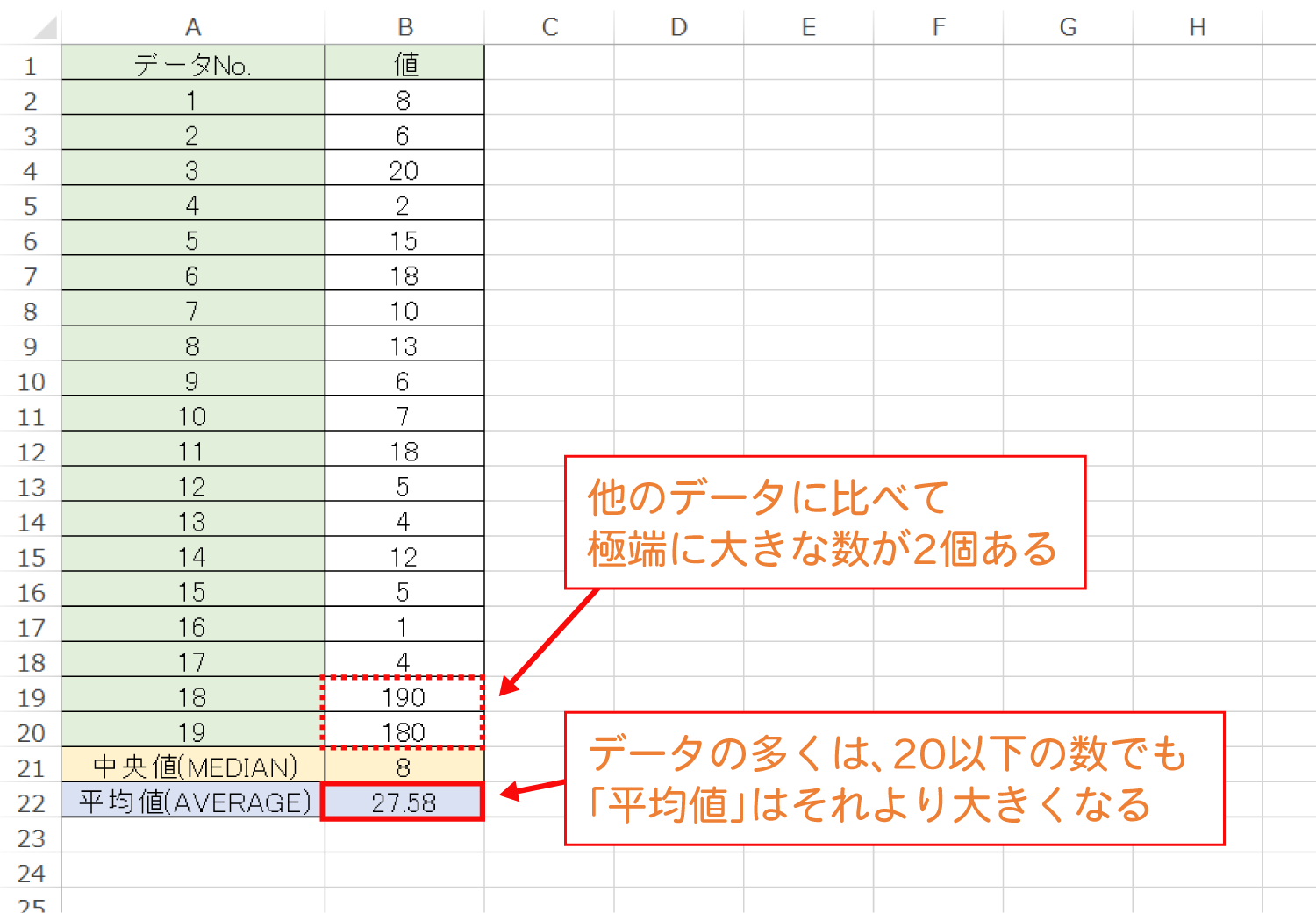1316x913 pixels.
Task: Select row 22 header
Action: [31, 802]
